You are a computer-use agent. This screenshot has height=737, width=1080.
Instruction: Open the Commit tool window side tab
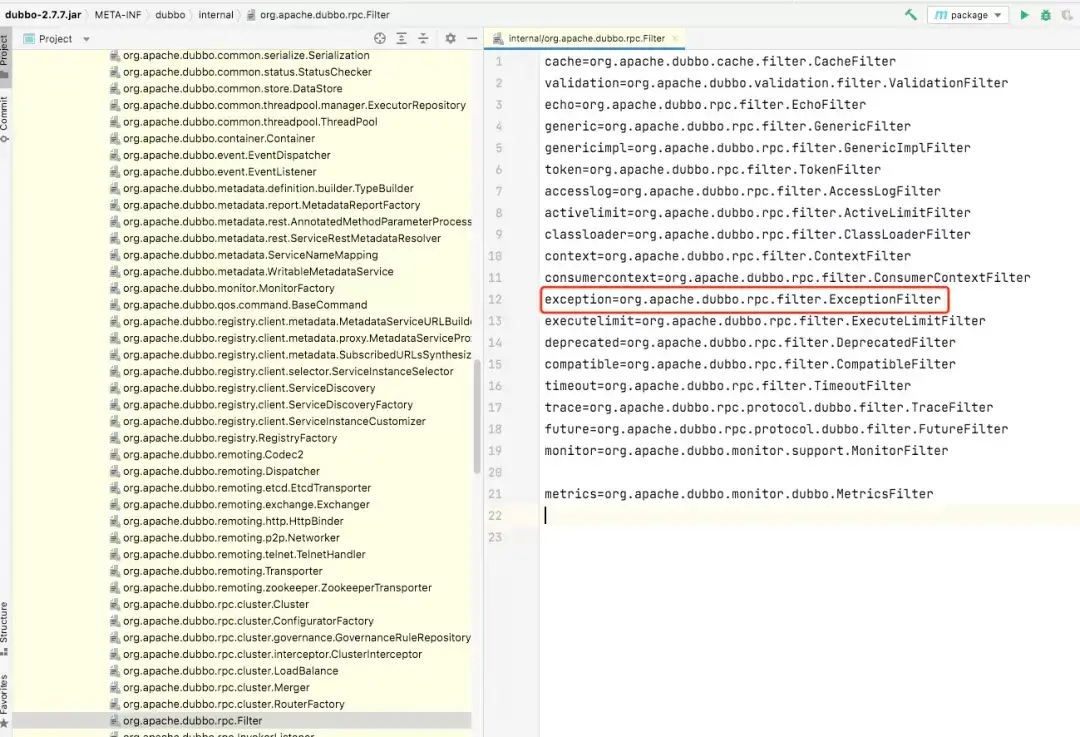(5, 118)
